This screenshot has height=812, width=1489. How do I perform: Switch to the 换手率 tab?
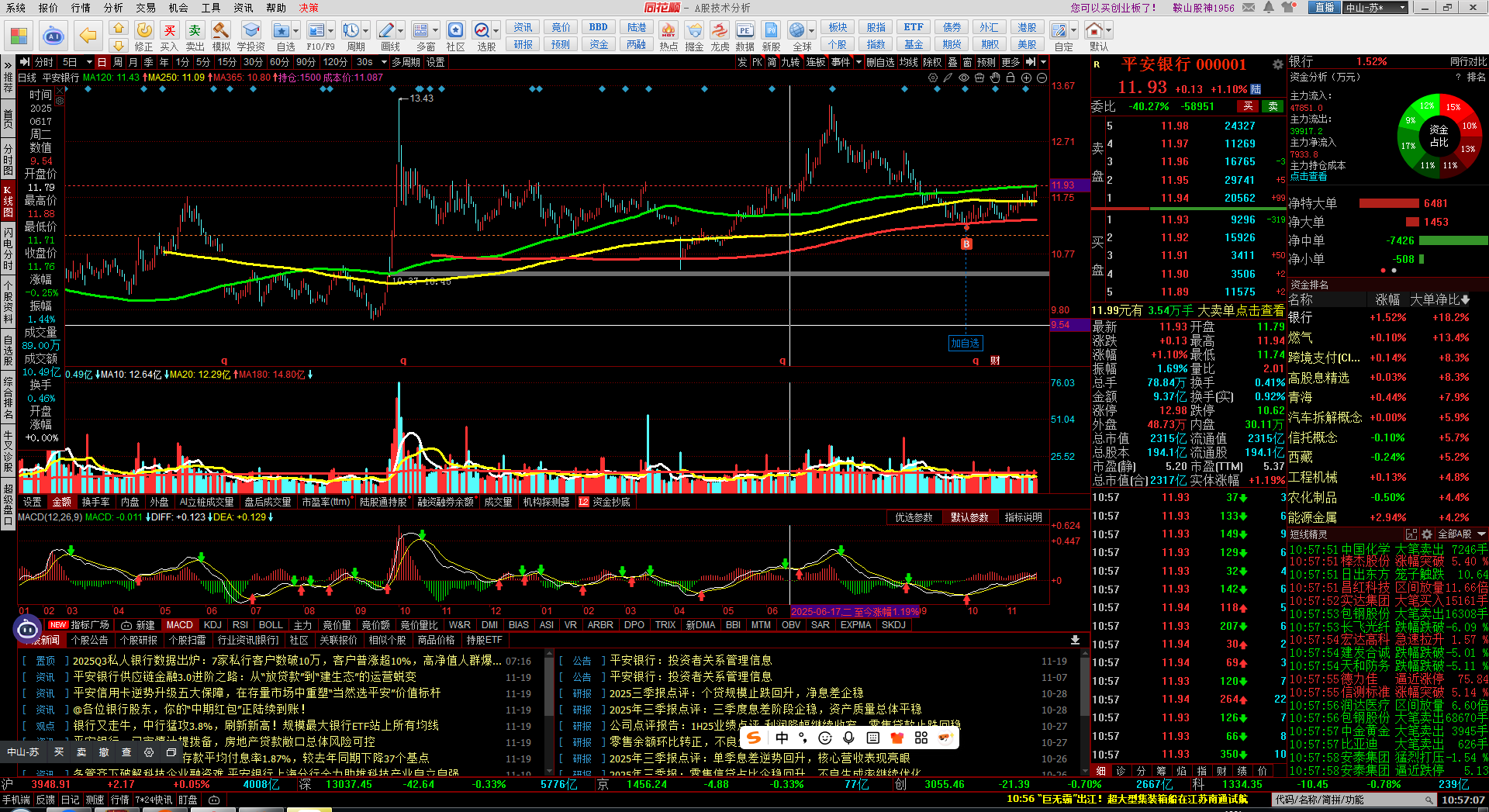pos(95,502)
